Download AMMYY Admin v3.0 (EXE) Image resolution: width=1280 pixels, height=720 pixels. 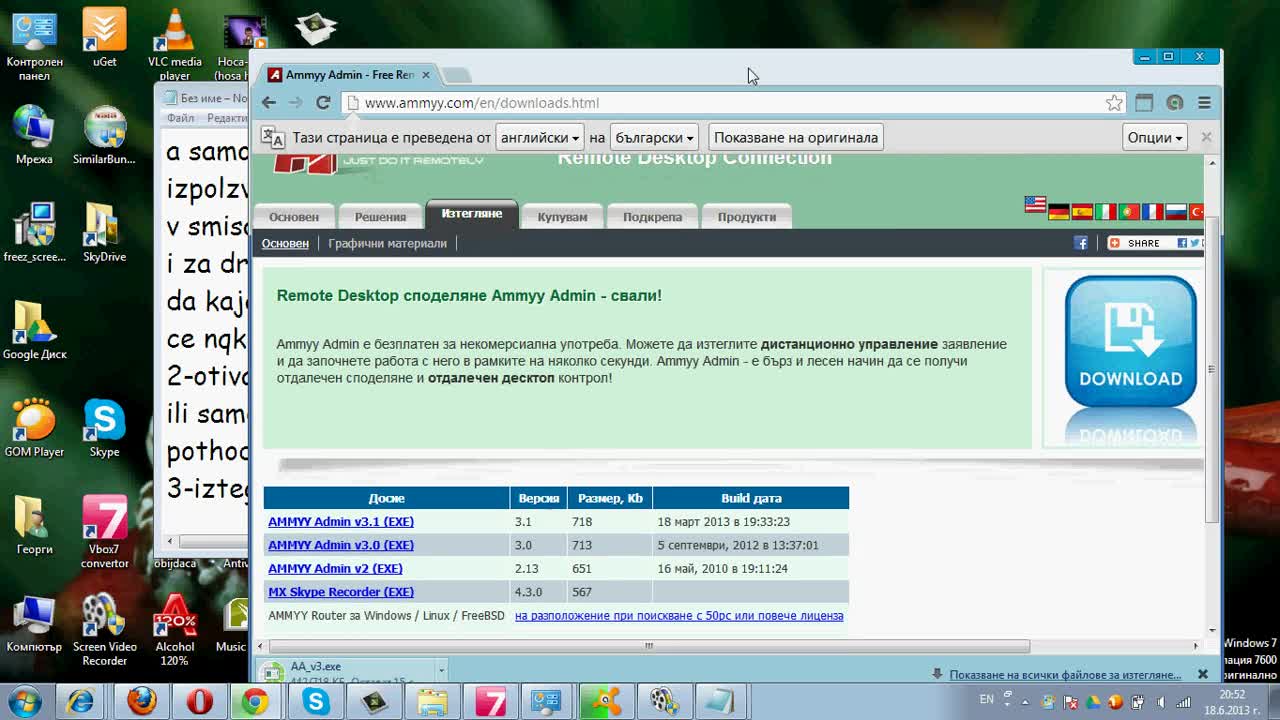click(341, 545)
